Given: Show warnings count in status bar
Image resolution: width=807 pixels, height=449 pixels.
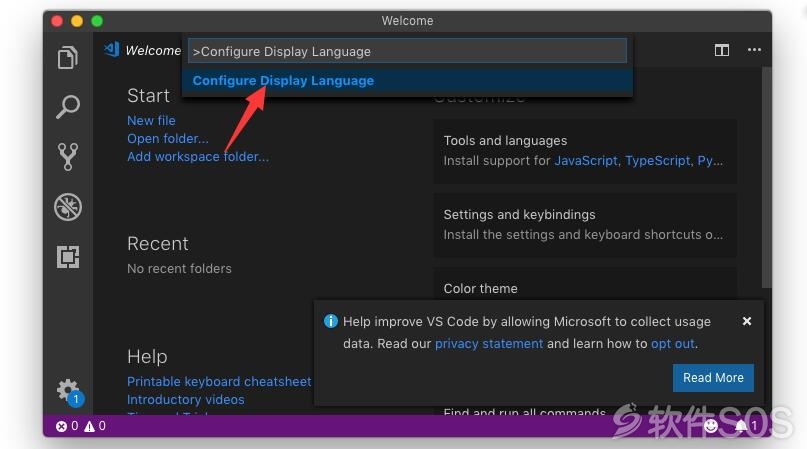Looking at the screenshot, I should click(95, 426).
